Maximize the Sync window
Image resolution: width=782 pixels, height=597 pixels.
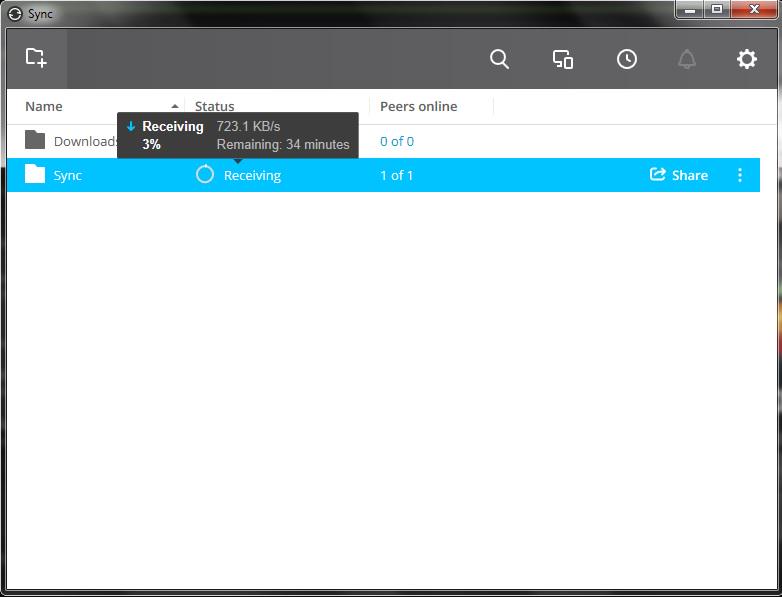(x=717, y=10)
